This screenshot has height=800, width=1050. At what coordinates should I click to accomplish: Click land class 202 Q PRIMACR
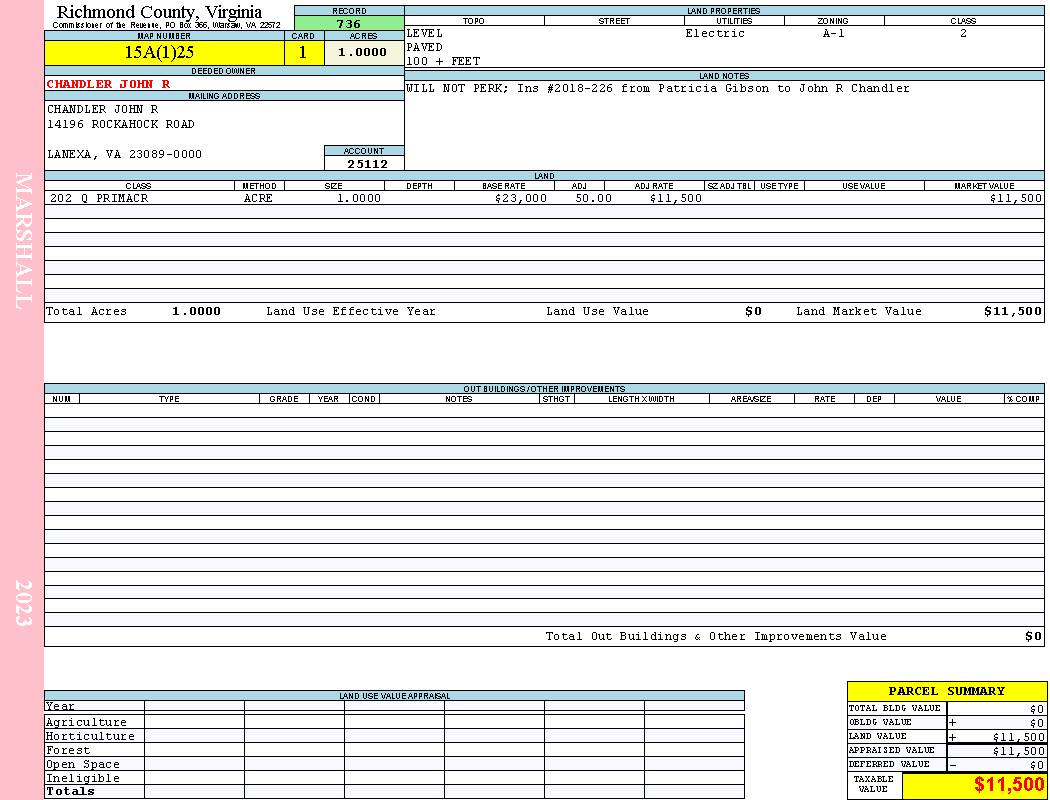(99, 198)
